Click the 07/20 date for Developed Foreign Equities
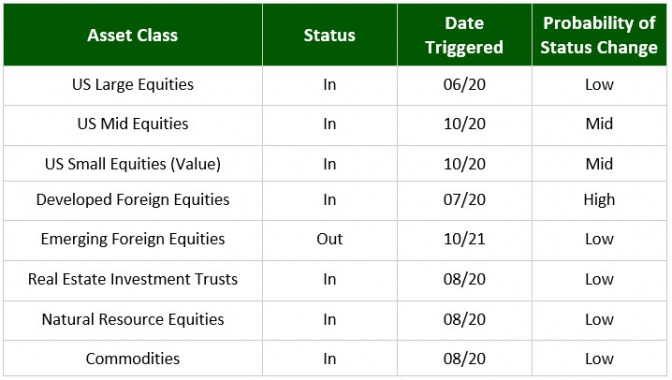Viewport: 672px width, 380px height. coord(465,200)
